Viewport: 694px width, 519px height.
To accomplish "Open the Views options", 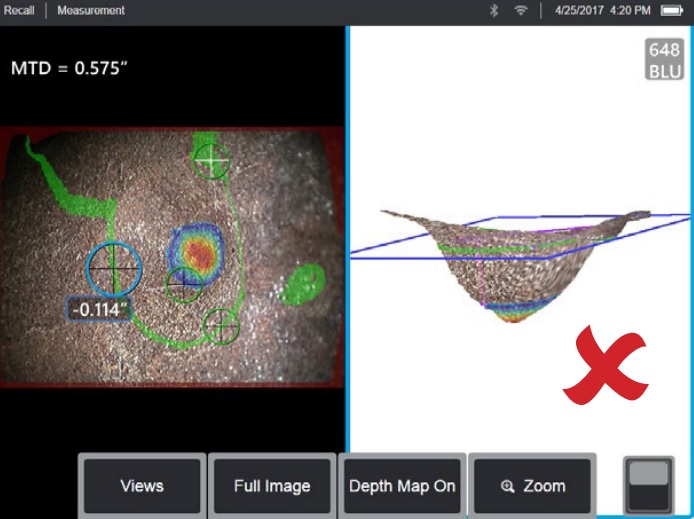I will 142,486.
